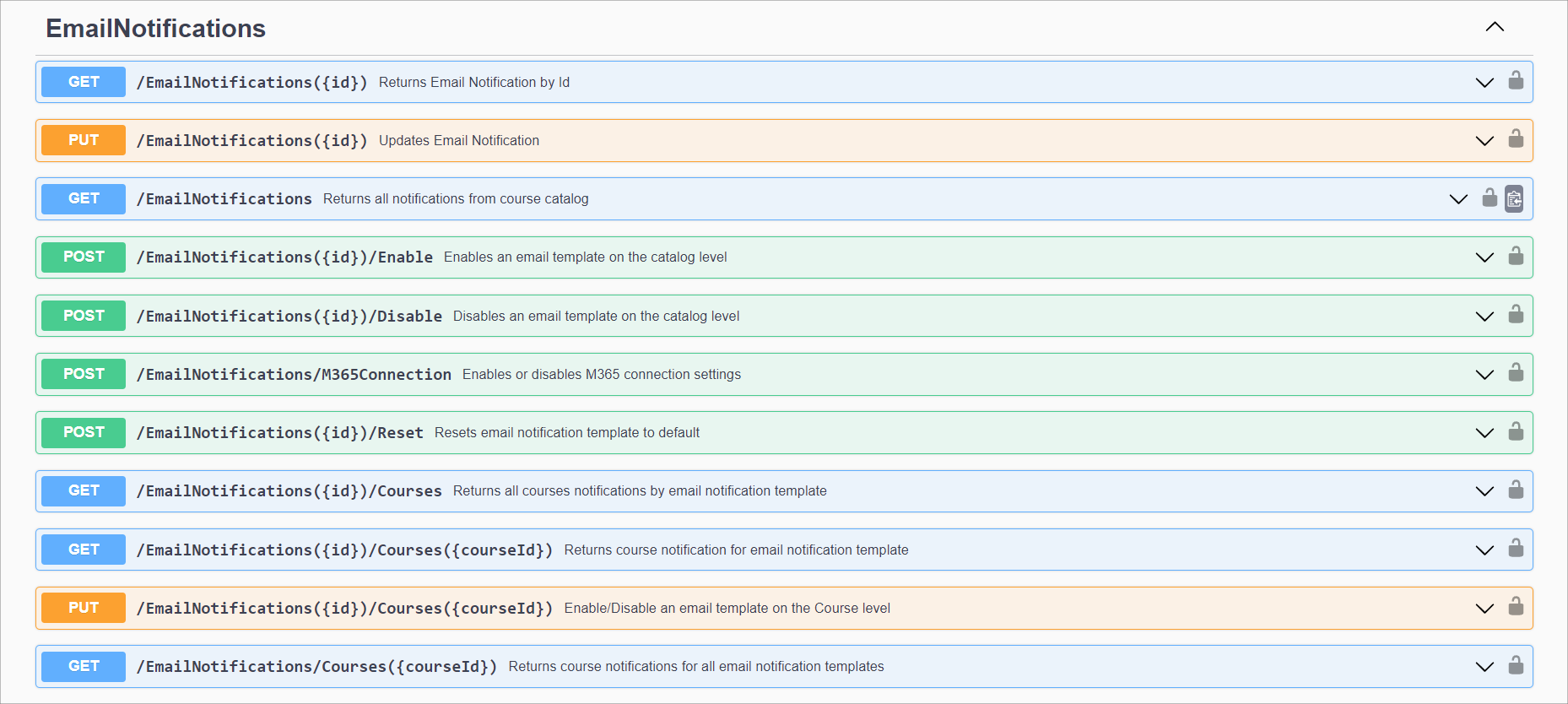Click authorization lock on PUT Updates Email Notification row
The height and width of the screenshot is (704, 1568).
pos(1516,139)
